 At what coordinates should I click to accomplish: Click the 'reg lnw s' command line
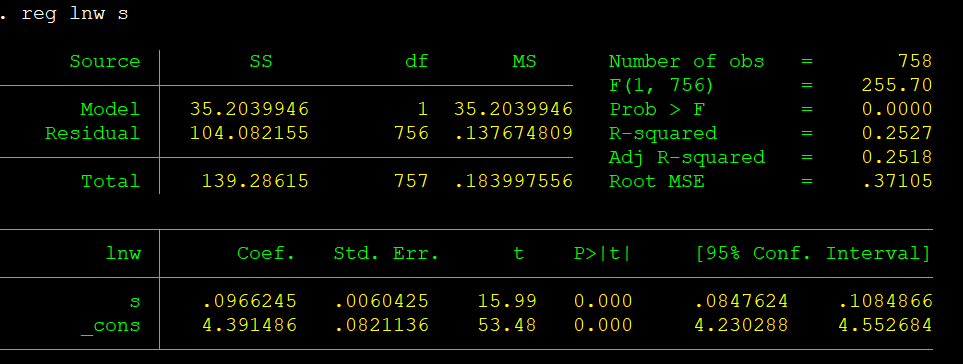(x=75, y=14)
